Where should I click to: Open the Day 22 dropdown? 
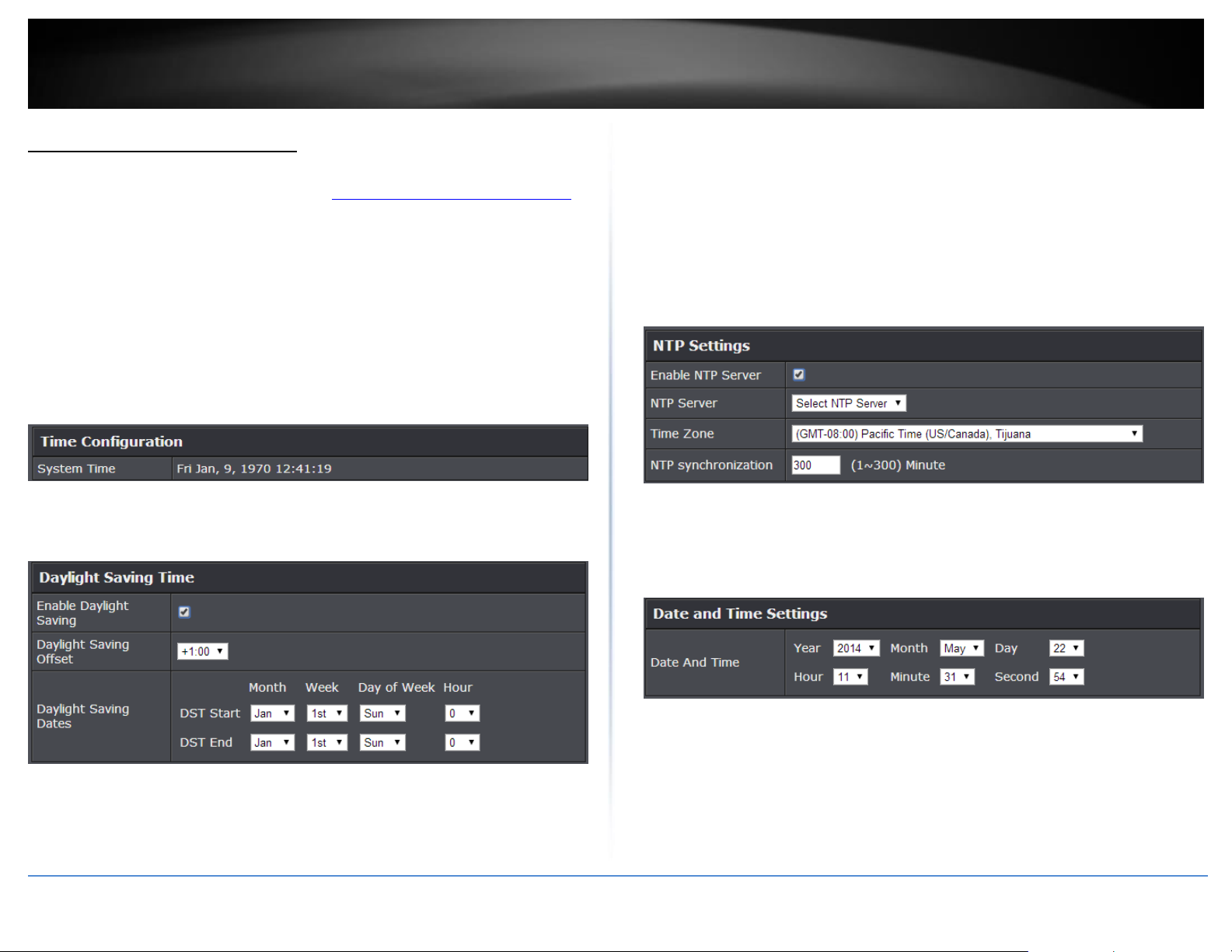click(1066, 648)
